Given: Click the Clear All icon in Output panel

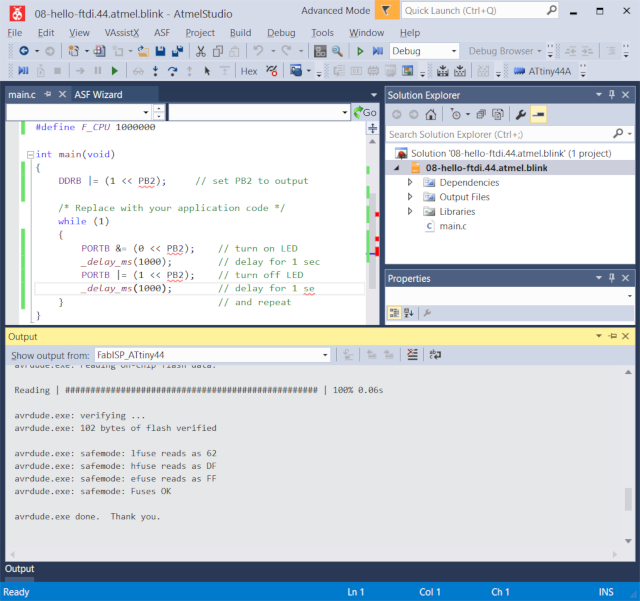Looking at the screenshot, I should point(412,354).
